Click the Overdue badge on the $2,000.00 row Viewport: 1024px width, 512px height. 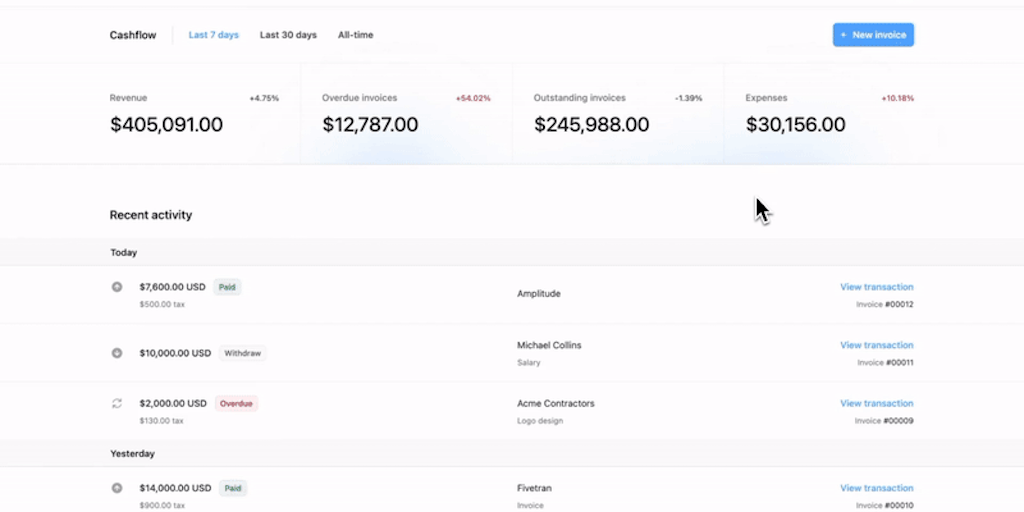236,404
